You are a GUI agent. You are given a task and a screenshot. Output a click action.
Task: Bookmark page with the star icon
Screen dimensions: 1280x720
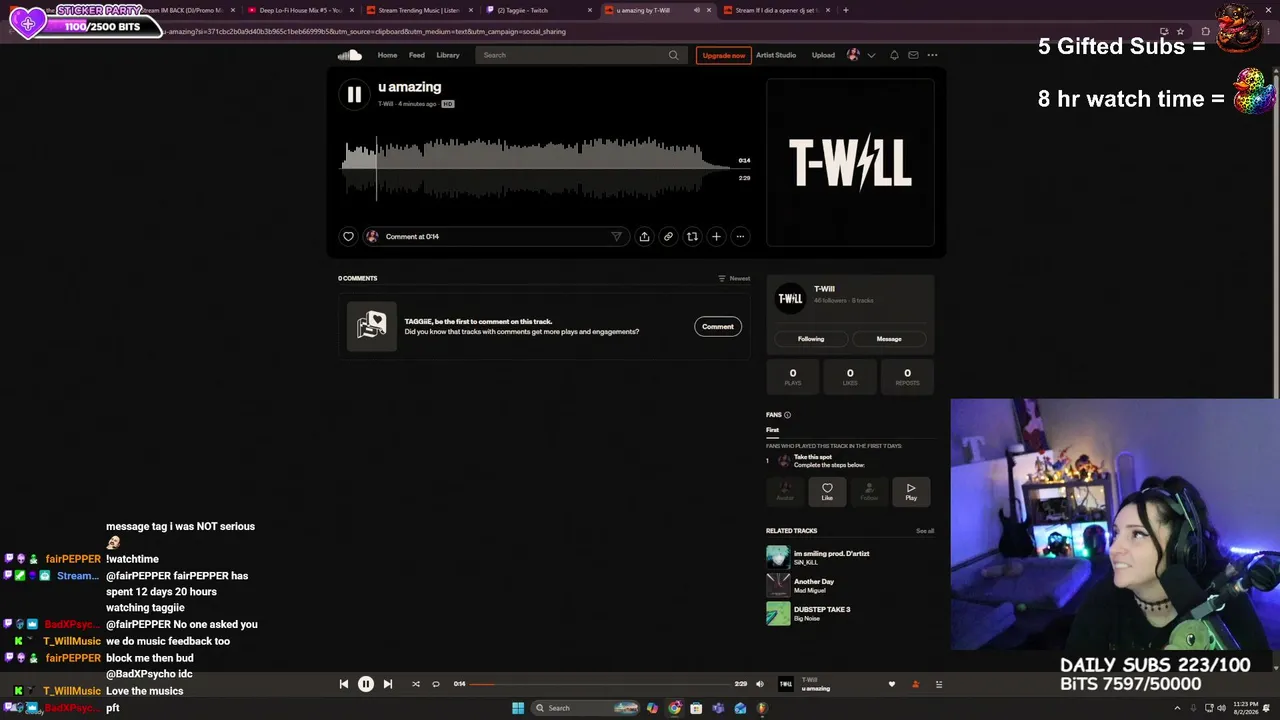click(x=1181, y=31)
